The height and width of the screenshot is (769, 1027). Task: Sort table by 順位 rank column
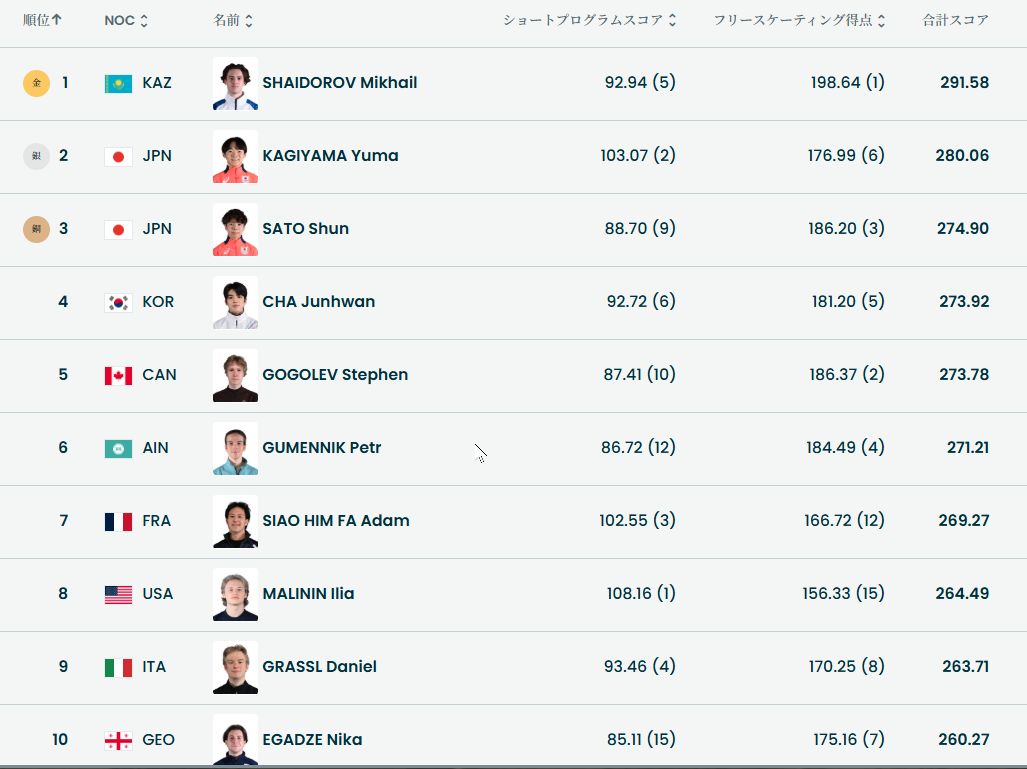coord(42,20)
